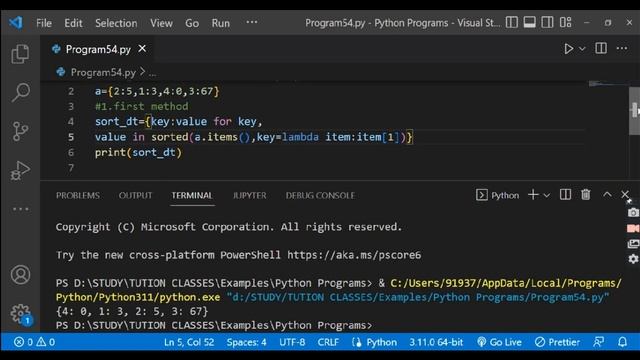Split the editor to the right
Image resolution: width=640 pixels, height=360 pixels.
point(601,48)
